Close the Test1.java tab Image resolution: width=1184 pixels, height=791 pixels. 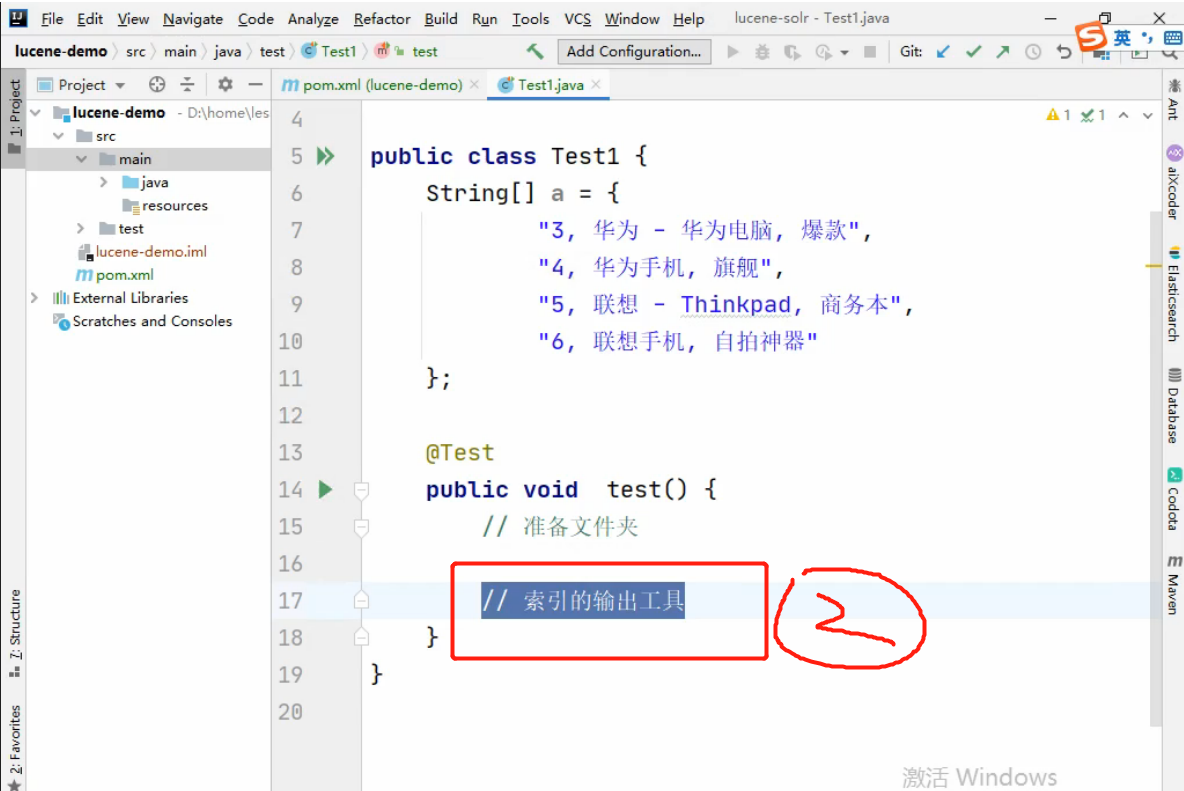coord(597,85)
